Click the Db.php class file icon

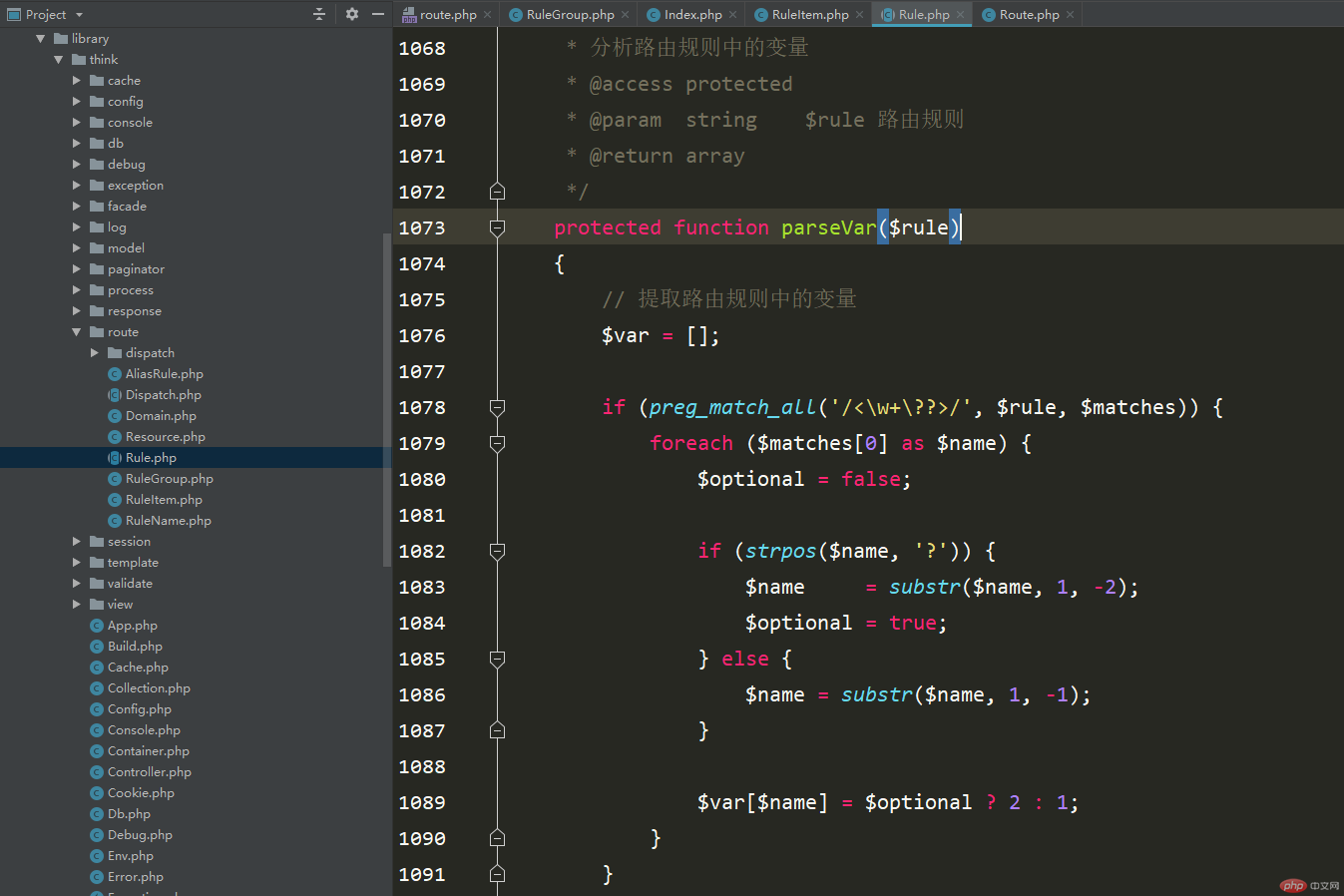(x=97, y=814)
